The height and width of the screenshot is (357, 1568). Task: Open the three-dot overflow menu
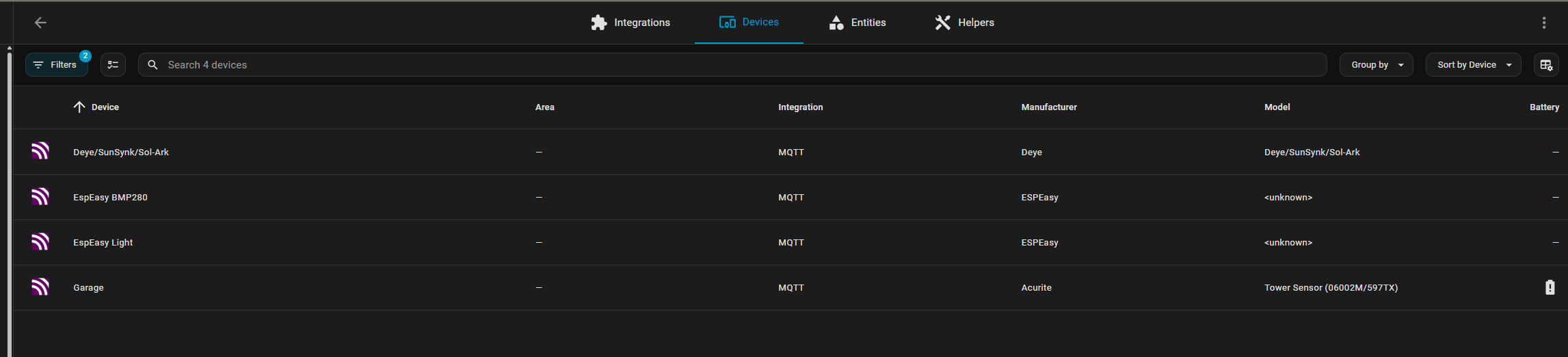point(1543,23)
